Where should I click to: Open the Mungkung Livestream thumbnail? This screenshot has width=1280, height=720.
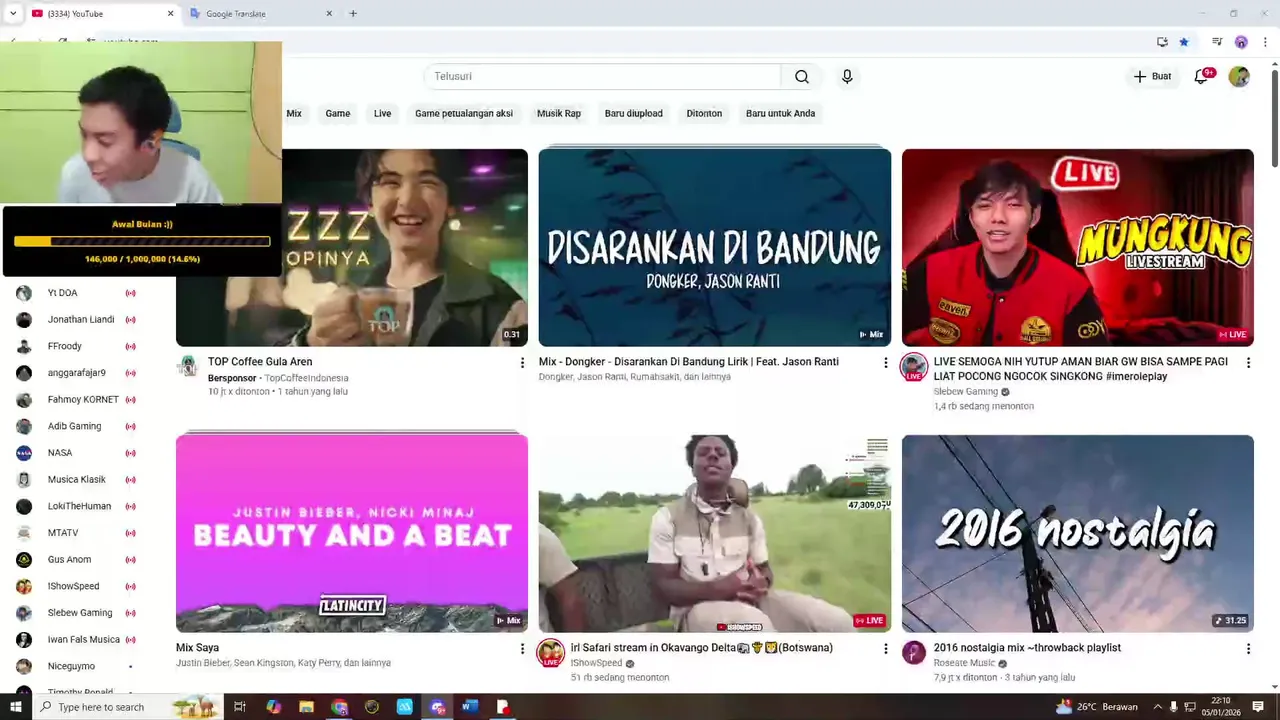[1078, 248]
